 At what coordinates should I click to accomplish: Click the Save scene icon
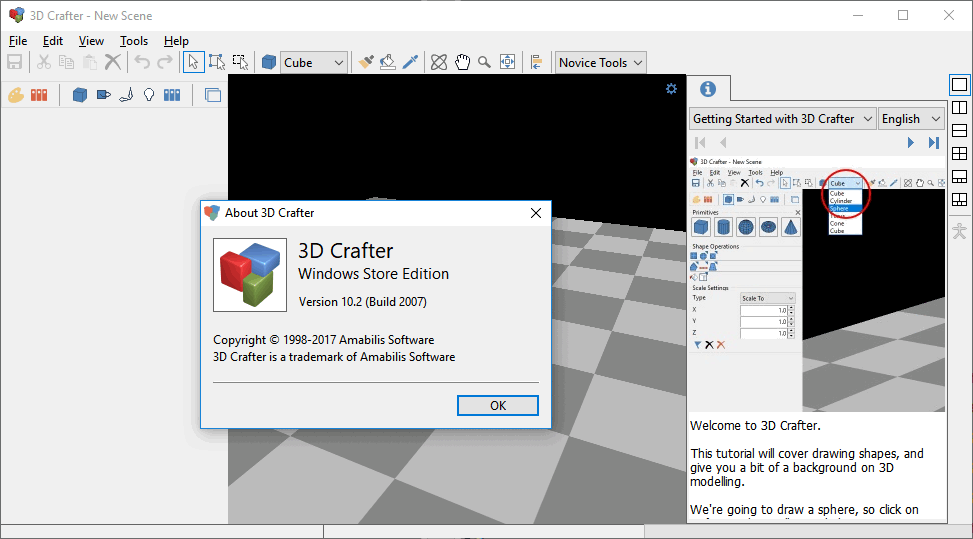click(x=14, y=62)
